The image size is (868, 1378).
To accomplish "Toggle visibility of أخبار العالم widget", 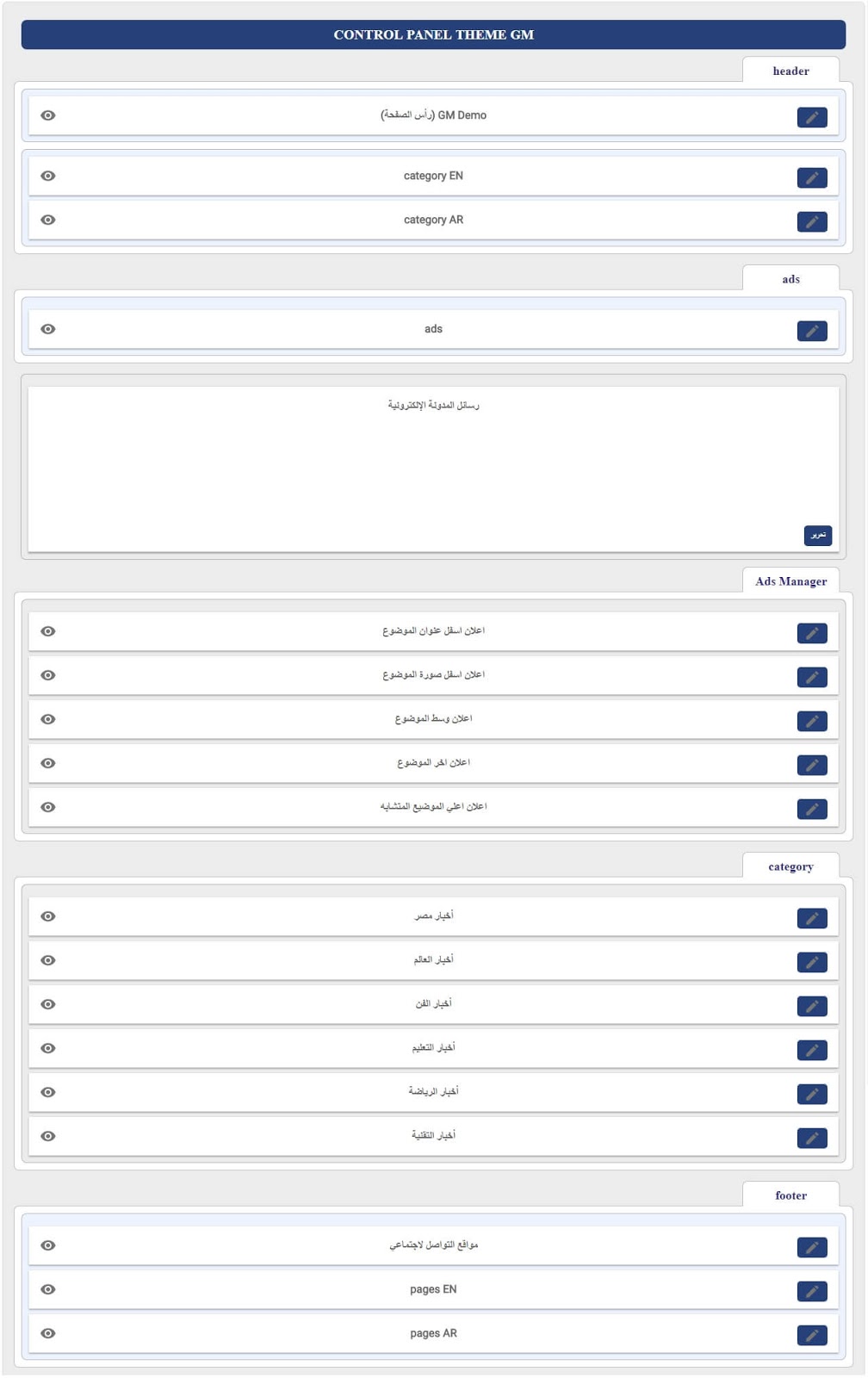I will (48, 960).
